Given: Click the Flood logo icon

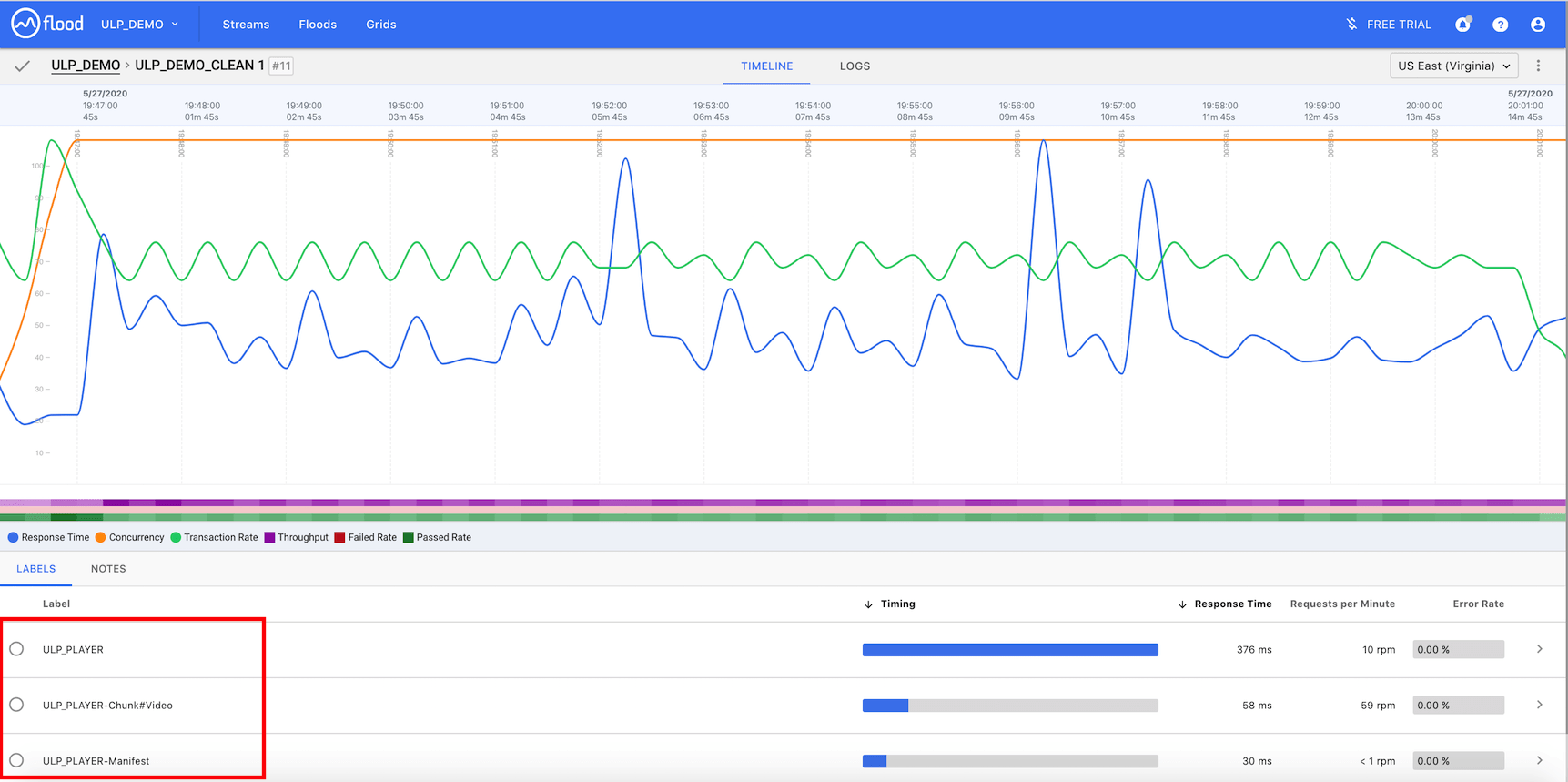Looking at the screenshot, I should coord(25,24).
